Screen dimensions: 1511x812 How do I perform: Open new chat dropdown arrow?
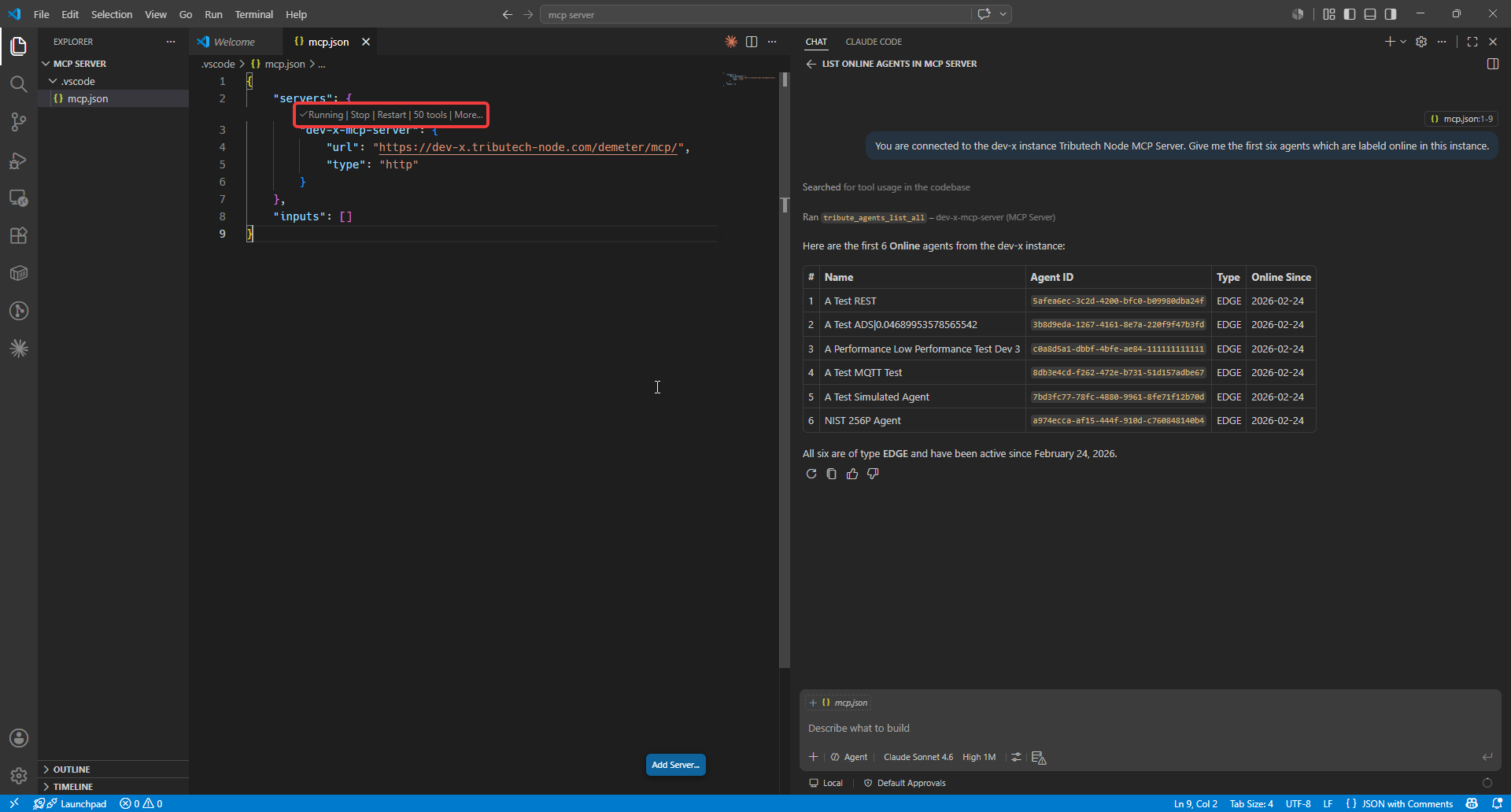click(1403, 42)
